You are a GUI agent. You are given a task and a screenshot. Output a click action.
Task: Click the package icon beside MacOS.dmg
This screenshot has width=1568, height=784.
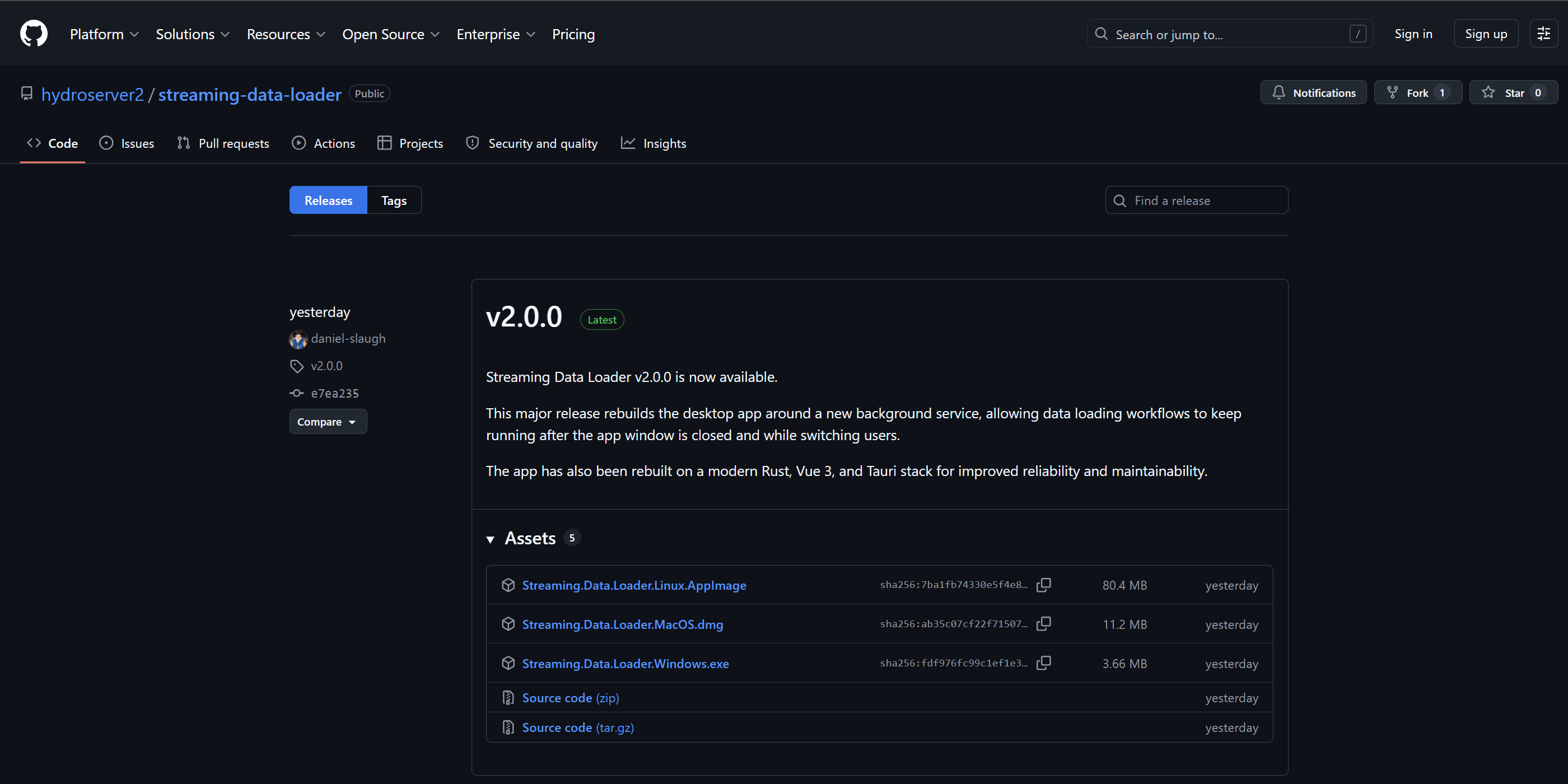pyautogui.click(x=508, y=624)
